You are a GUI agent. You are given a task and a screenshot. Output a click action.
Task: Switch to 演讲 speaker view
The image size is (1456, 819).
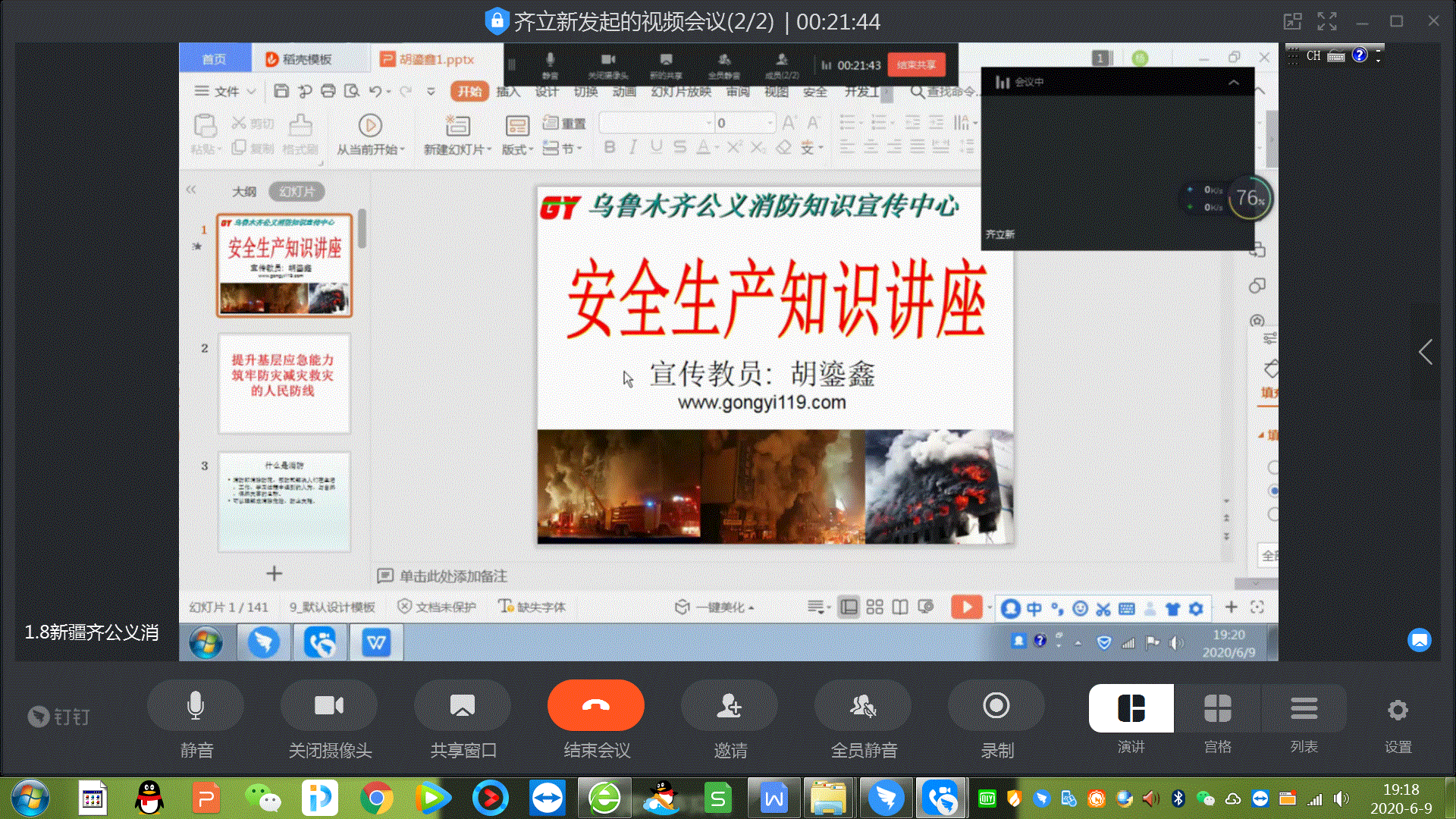(x=1131, y=709)
